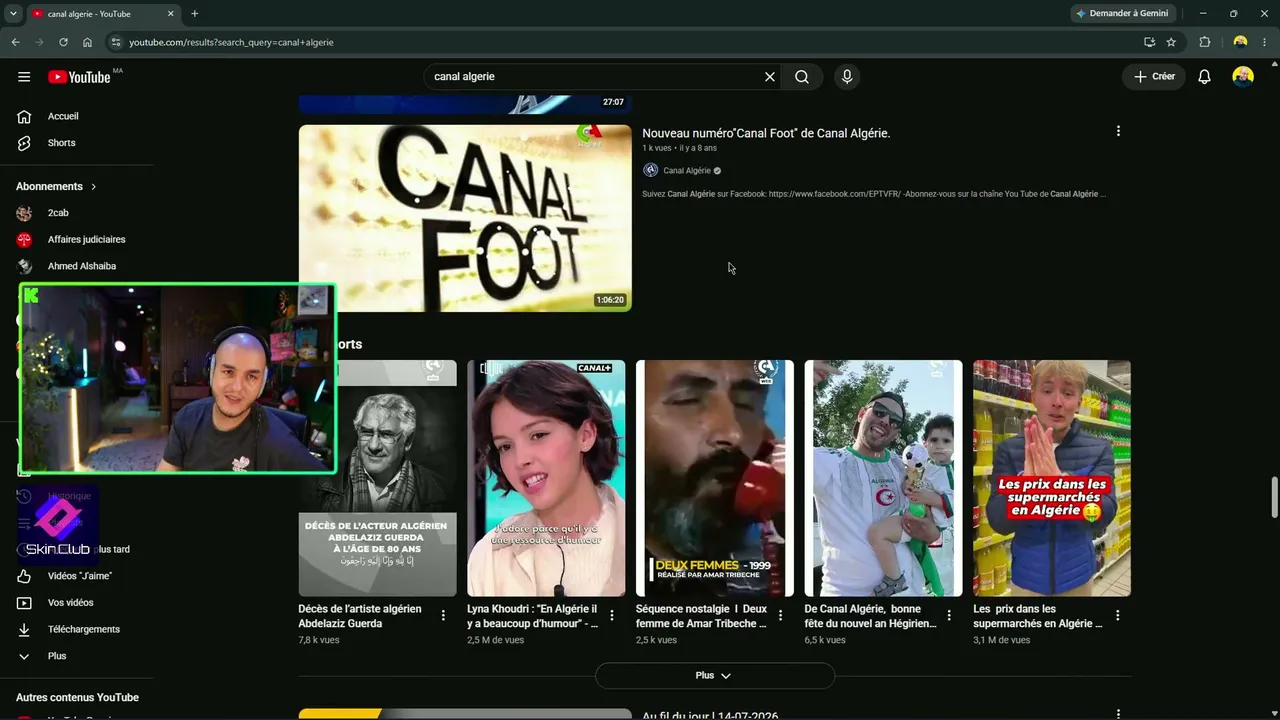Open the tab search dropdown arrow
The image size is (1280, 720).
pos(13,14)
